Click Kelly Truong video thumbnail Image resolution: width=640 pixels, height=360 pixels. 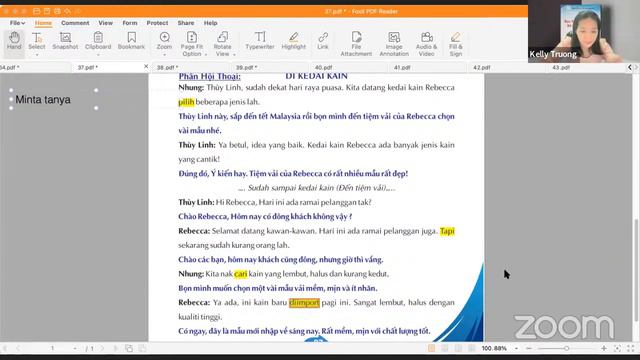[x=584, y=31]
